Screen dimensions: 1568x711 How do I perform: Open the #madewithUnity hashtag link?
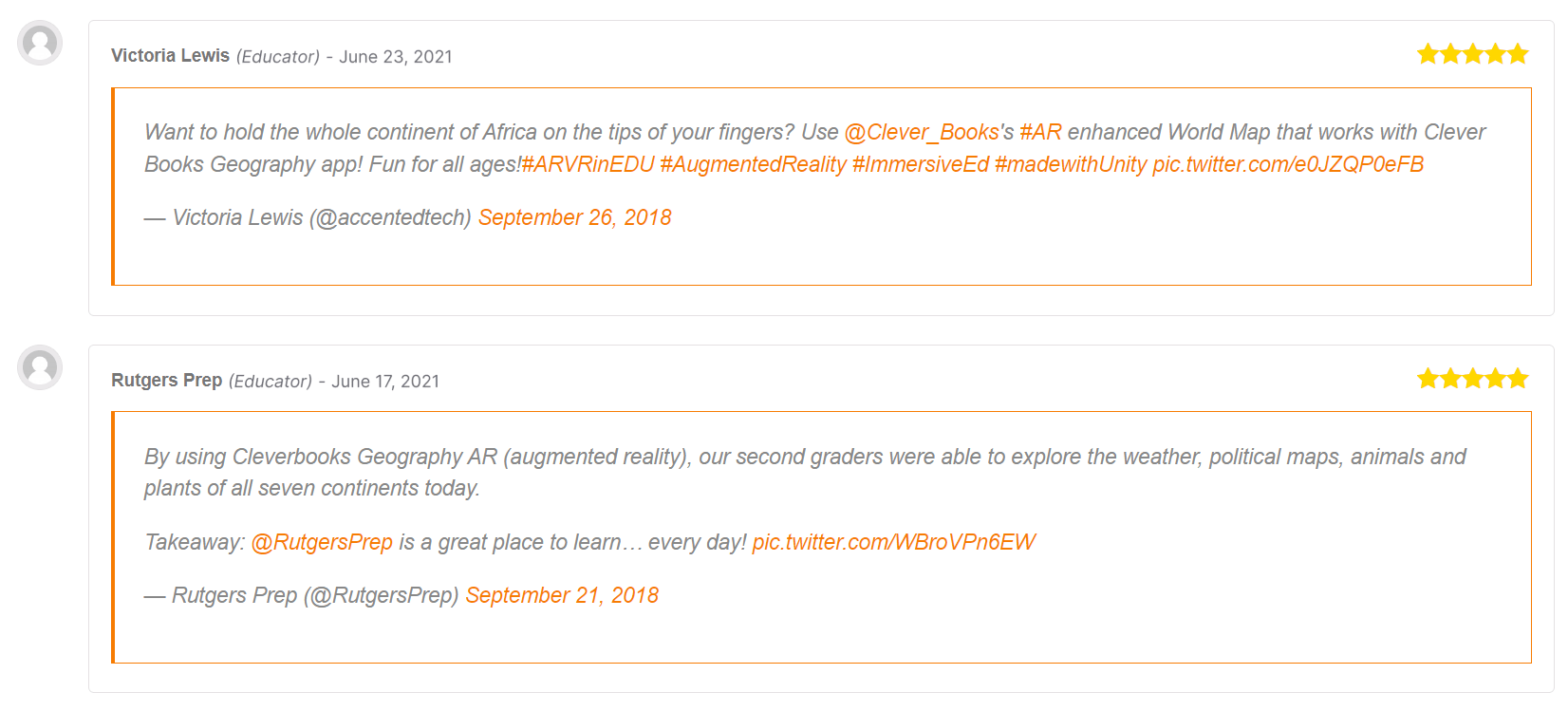click(x=1071, y=164)
